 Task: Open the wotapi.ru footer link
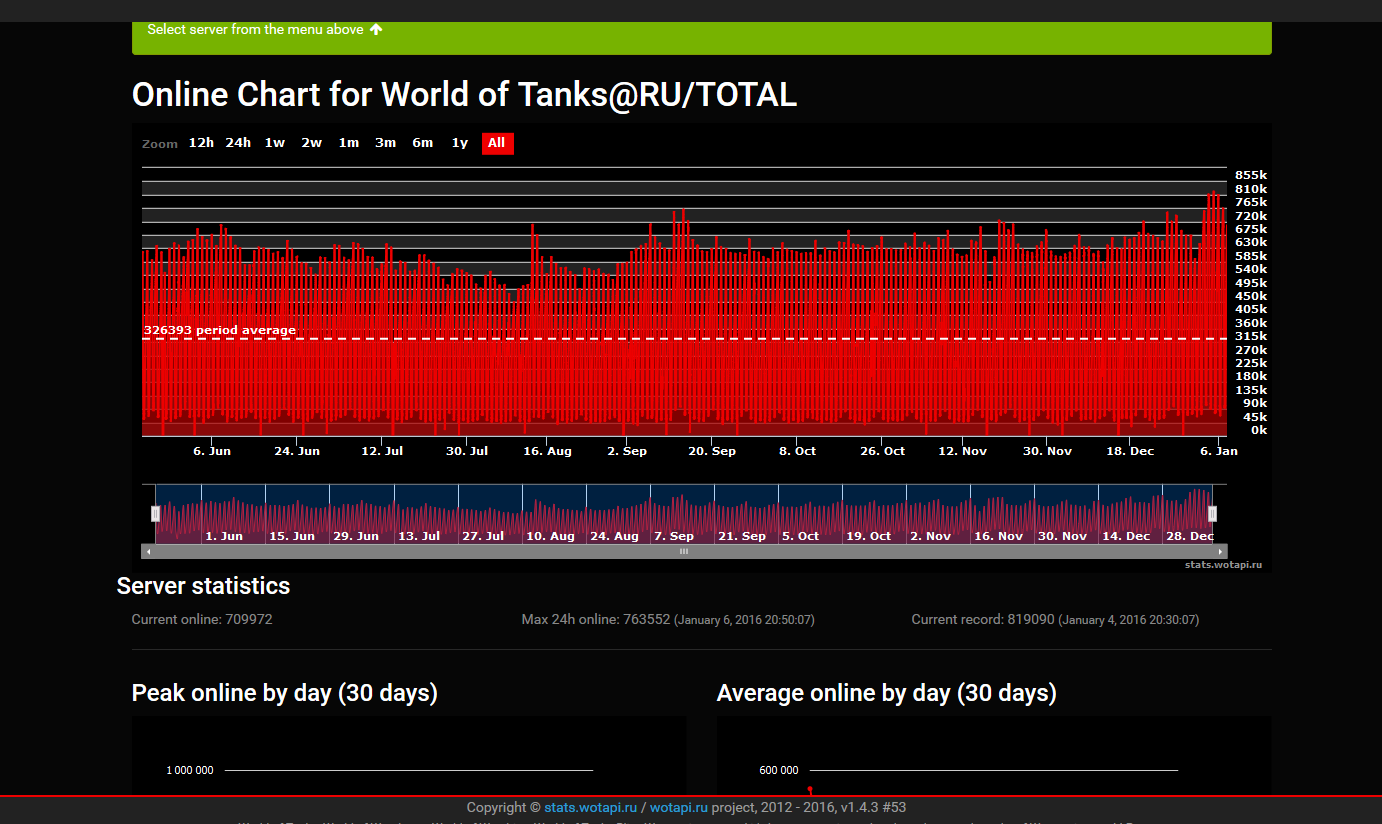(679, 807)
